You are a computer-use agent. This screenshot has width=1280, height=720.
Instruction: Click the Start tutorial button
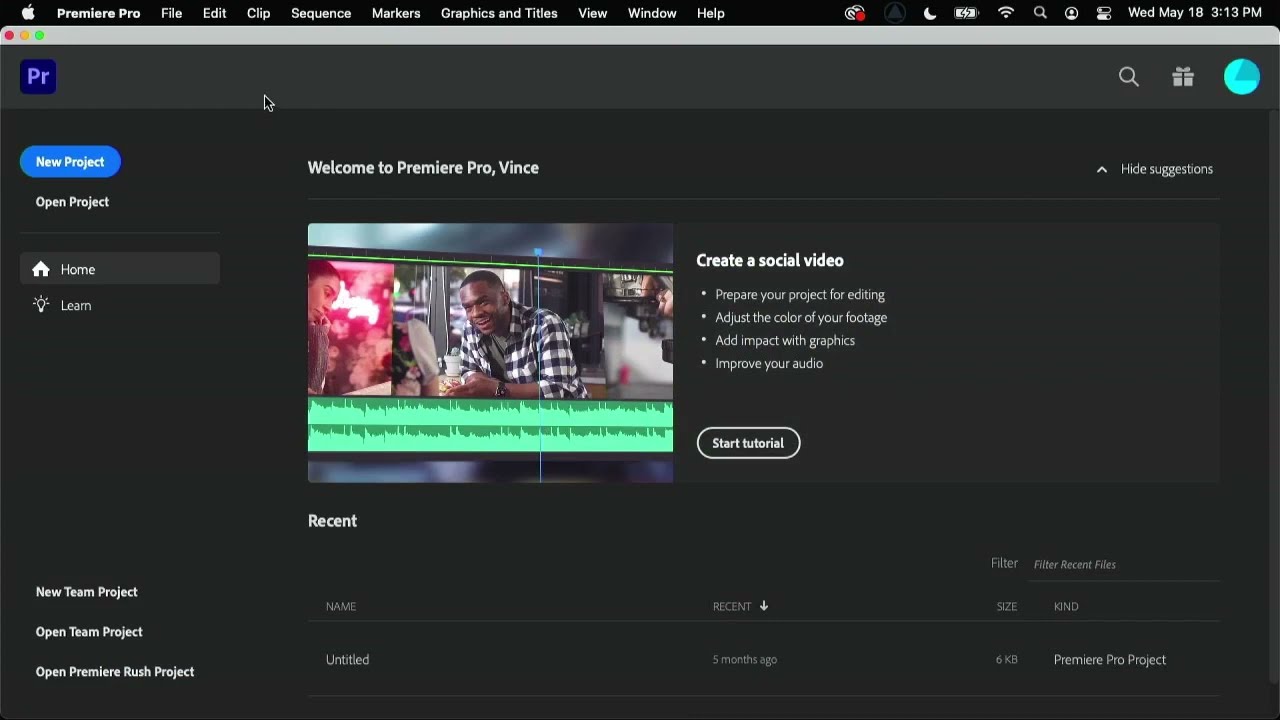pos(748,443)
